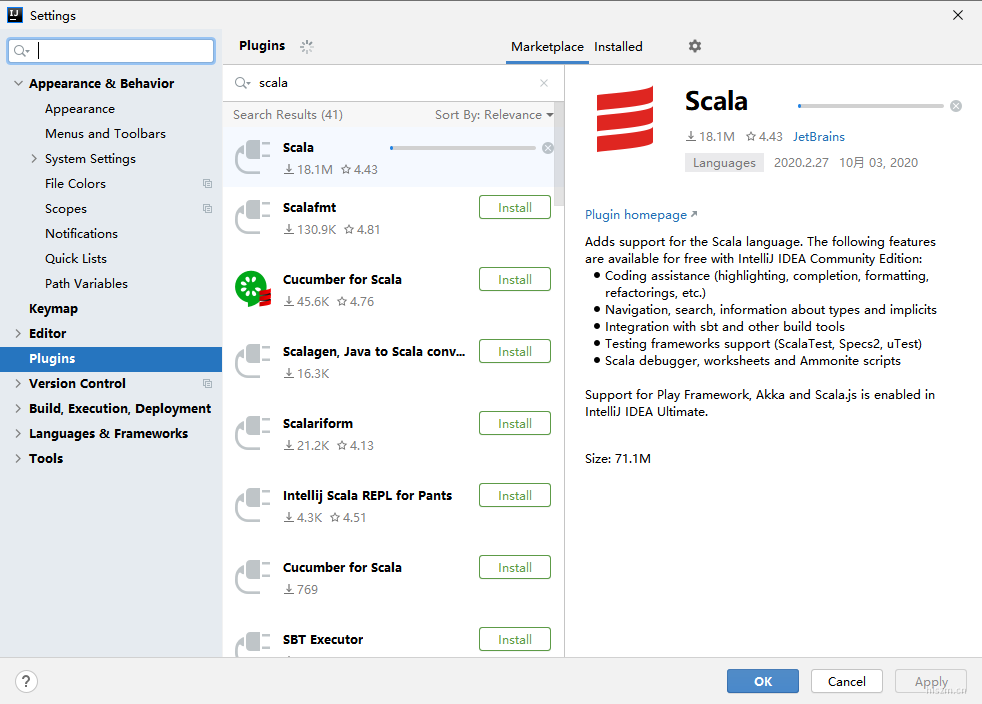Expand the System Settings node

point(34,158)
